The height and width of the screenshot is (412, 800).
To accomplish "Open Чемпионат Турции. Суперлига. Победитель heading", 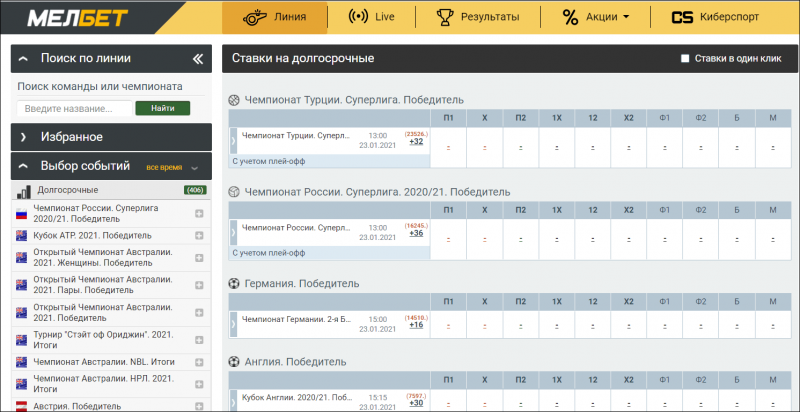I will 354,100.
